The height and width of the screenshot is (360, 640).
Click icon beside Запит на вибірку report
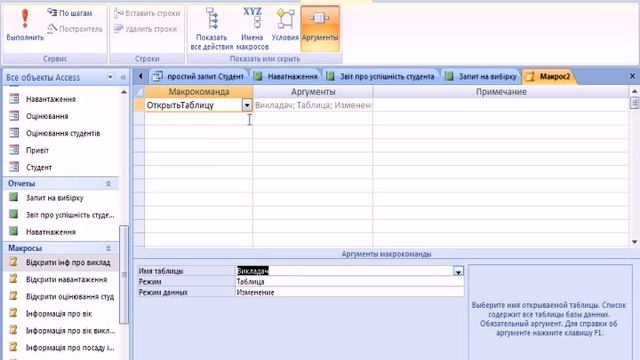coord(14,198)
